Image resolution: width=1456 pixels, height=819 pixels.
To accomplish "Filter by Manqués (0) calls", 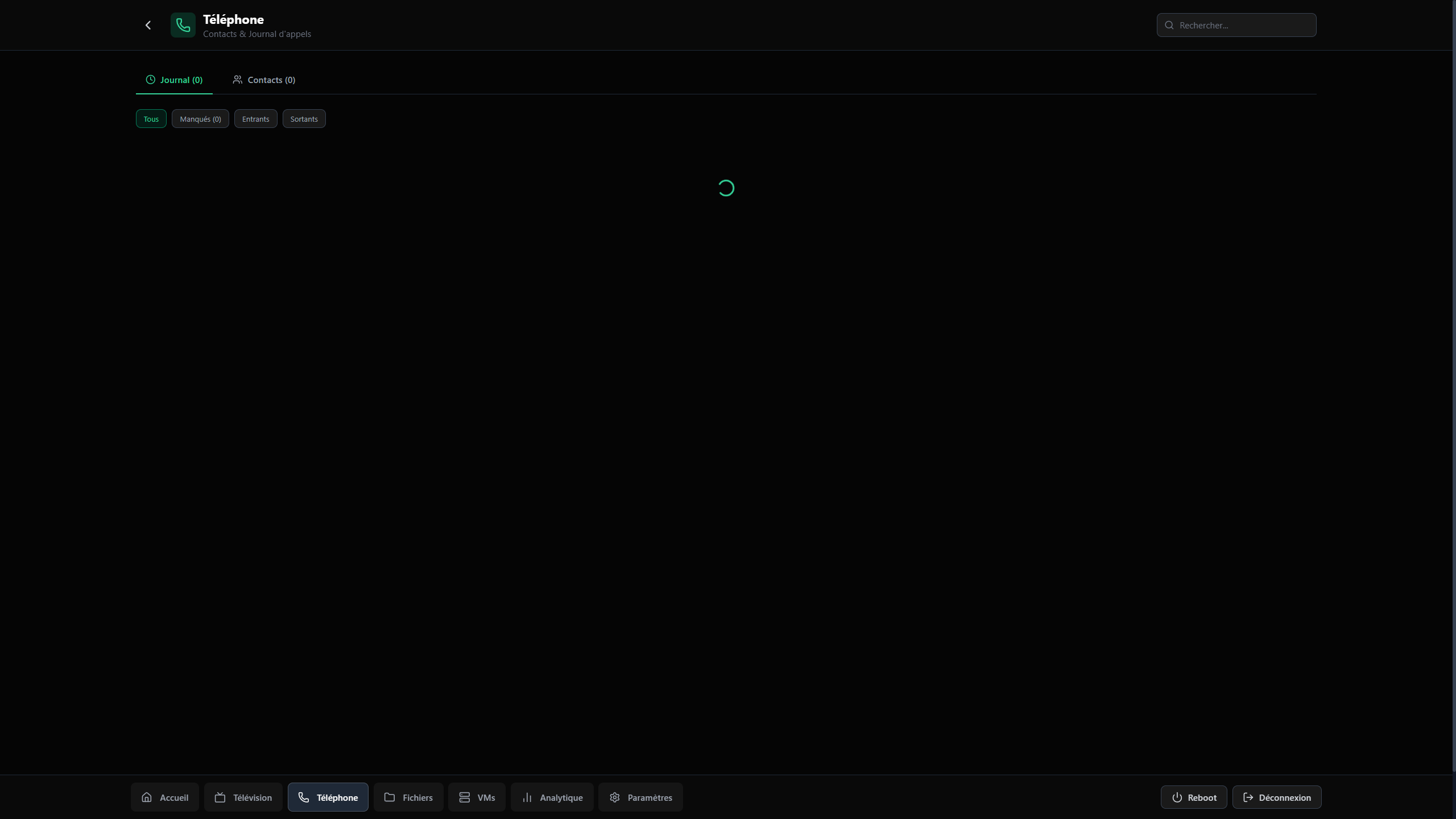I will [x=200, y=119].
